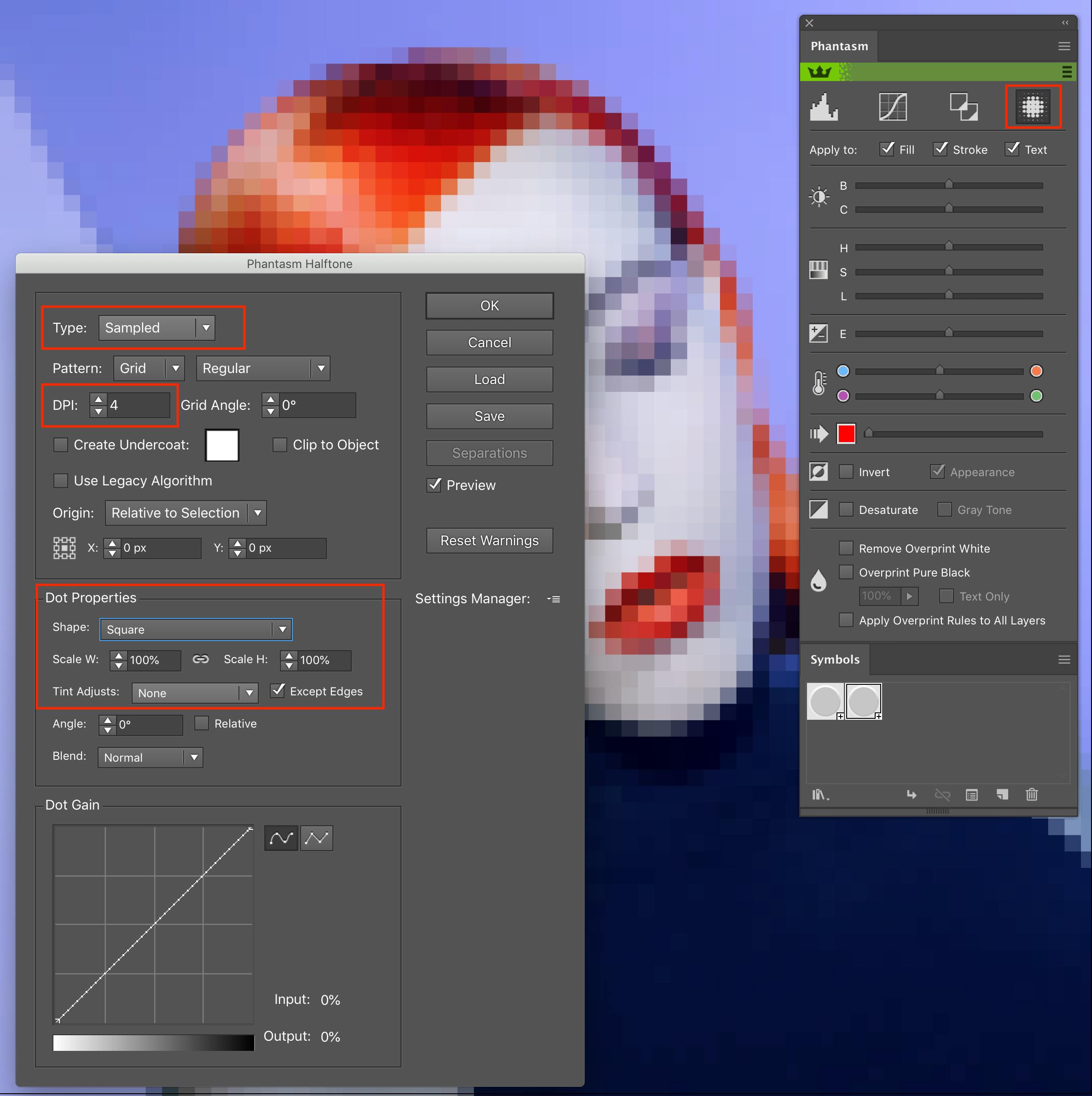1092x1096 pixels.
Task: Click the Save button in halftone dialog
Action: click(x=489, y=416)
